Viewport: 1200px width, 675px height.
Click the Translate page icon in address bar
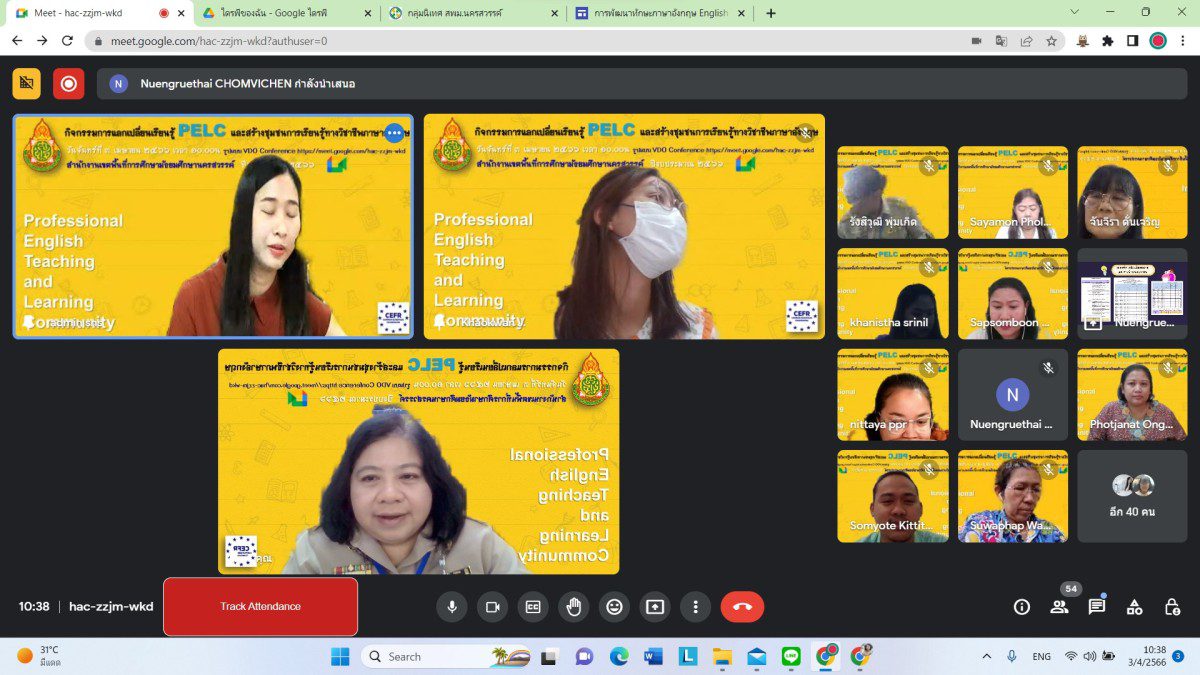coord(1001,41)
